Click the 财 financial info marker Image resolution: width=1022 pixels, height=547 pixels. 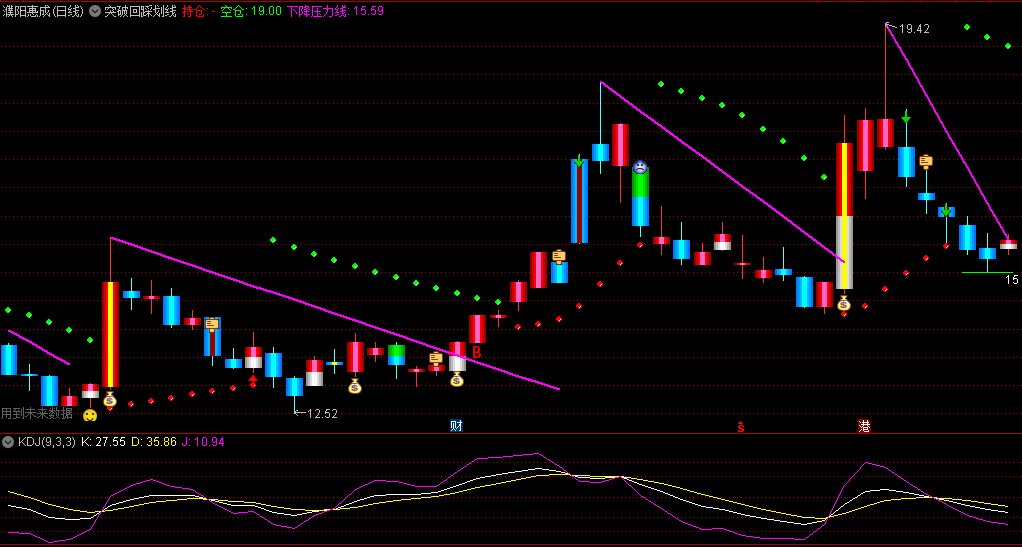coord(456,426)
